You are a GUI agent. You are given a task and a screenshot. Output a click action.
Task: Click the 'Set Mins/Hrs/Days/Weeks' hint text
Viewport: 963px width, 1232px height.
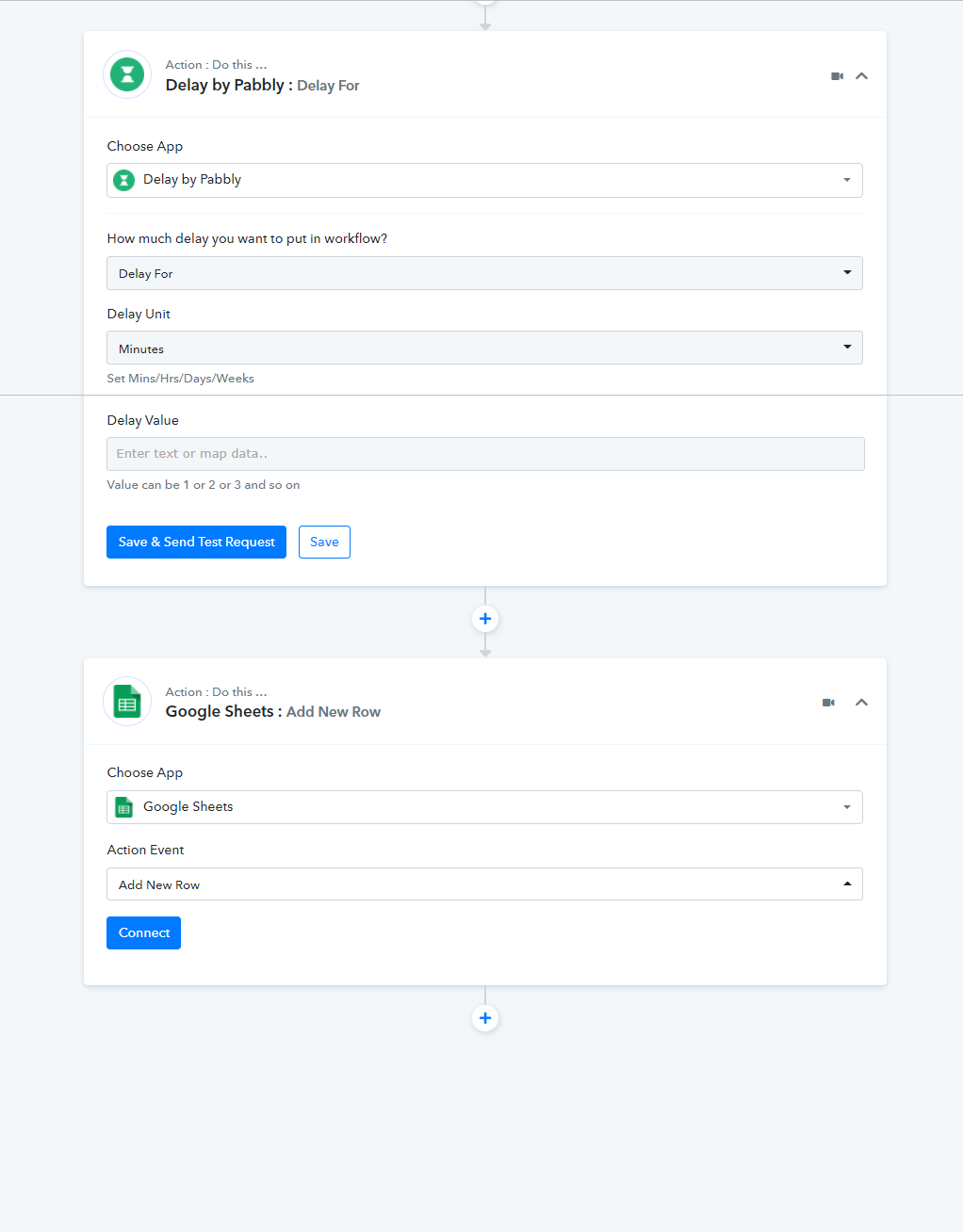click(180, 379)
